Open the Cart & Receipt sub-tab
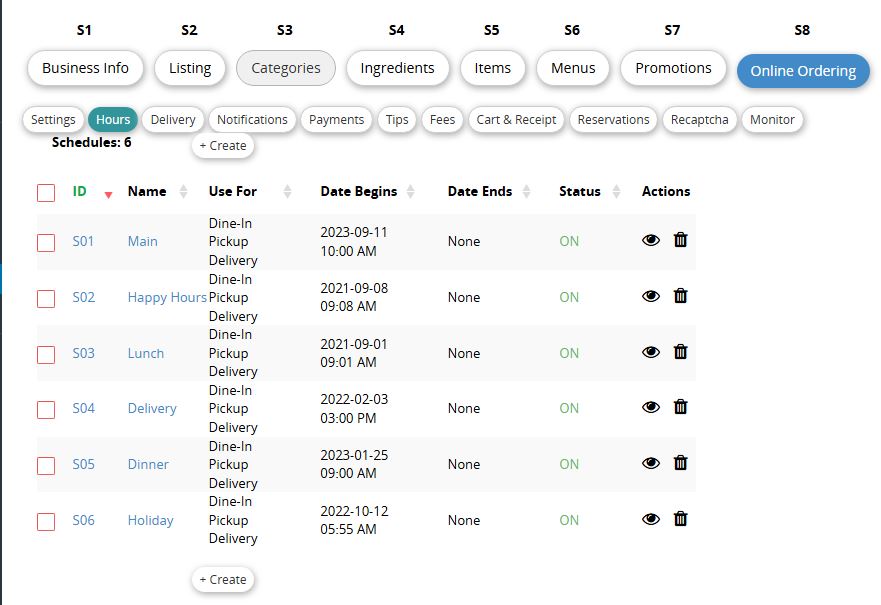Image resolution: width=881 pixels, height=605 pixels. [x=516, y=120]
